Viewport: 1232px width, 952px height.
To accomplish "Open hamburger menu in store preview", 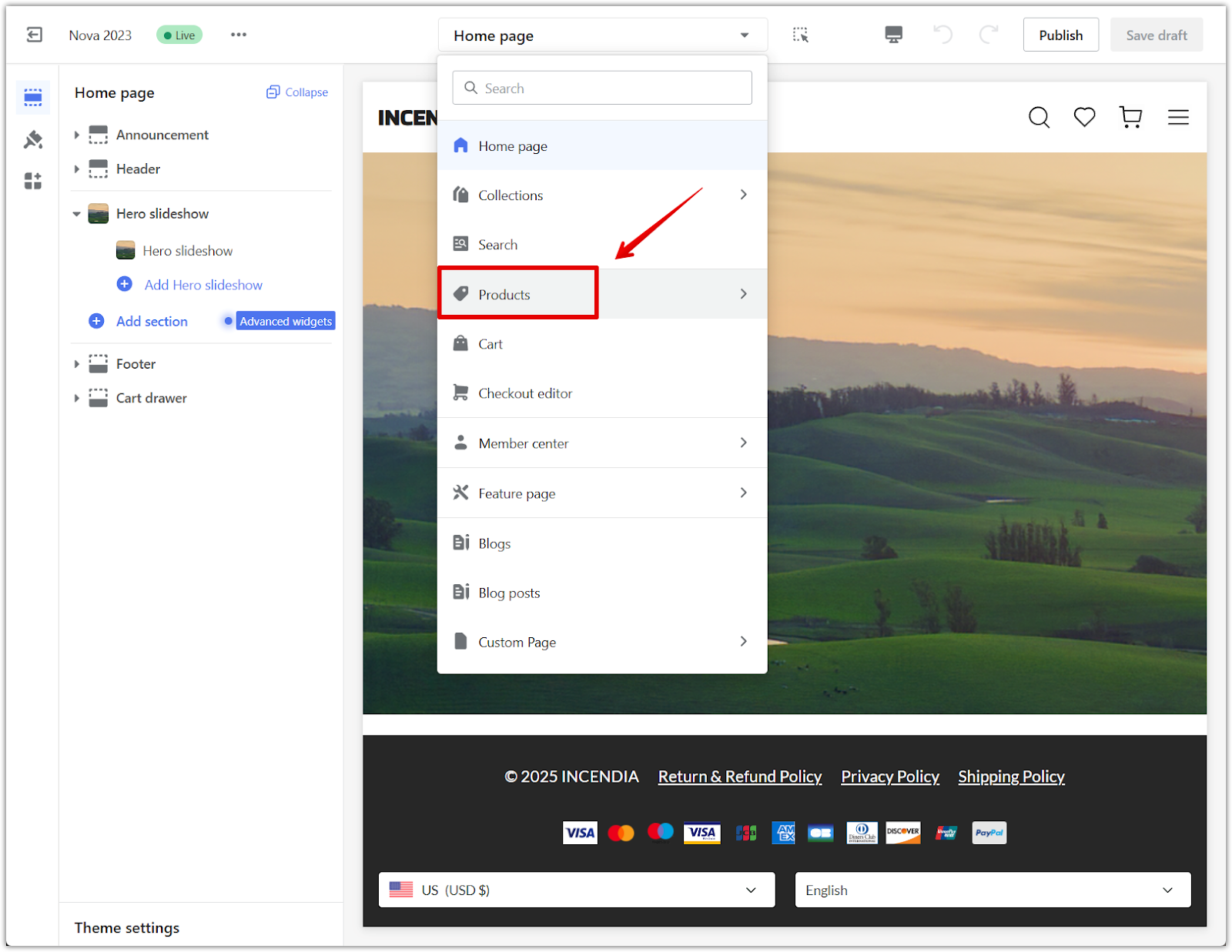I will tap(1177, 117).
